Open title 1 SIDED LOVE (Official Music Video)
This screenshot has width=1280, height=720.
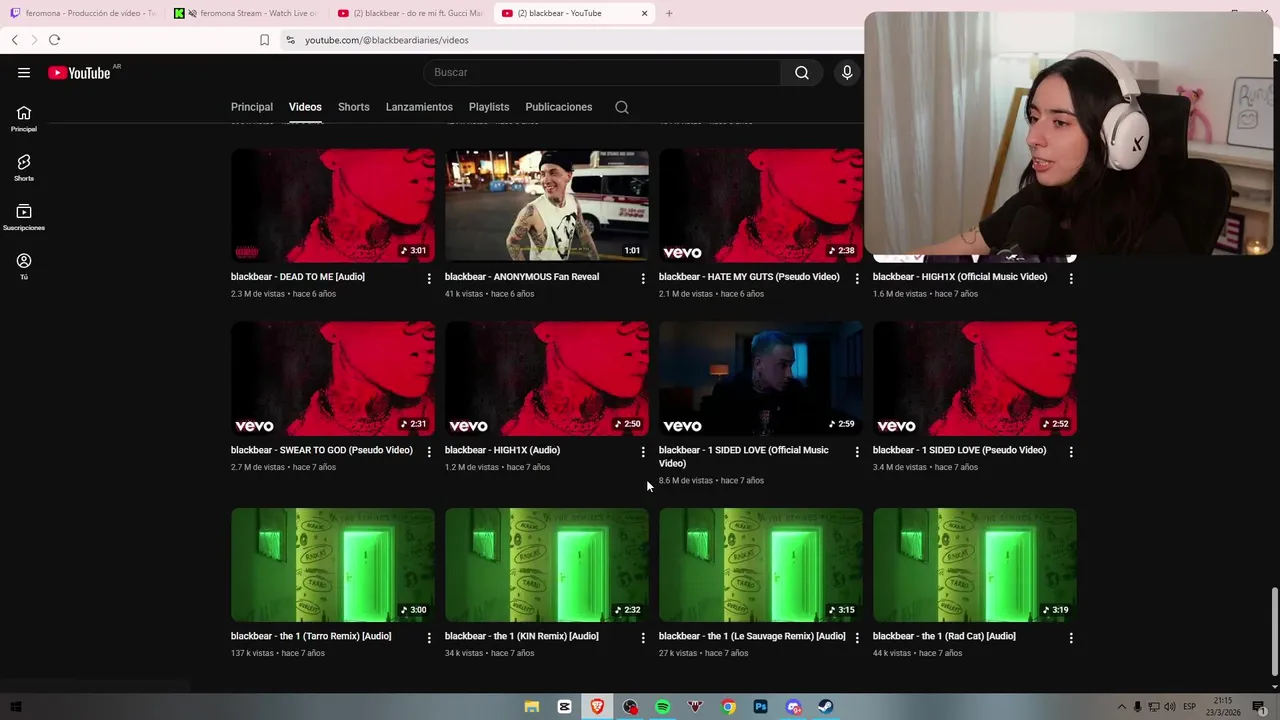744,456
